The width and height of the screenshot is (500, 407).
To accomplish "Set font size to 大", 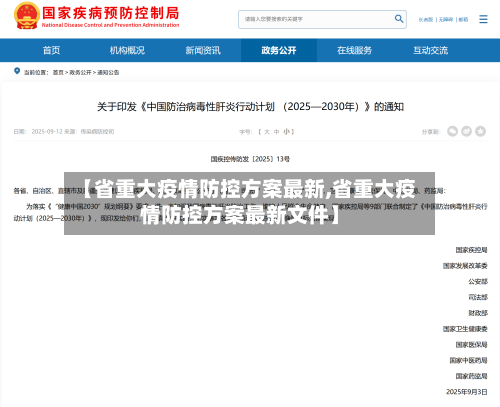I will 267,132.
